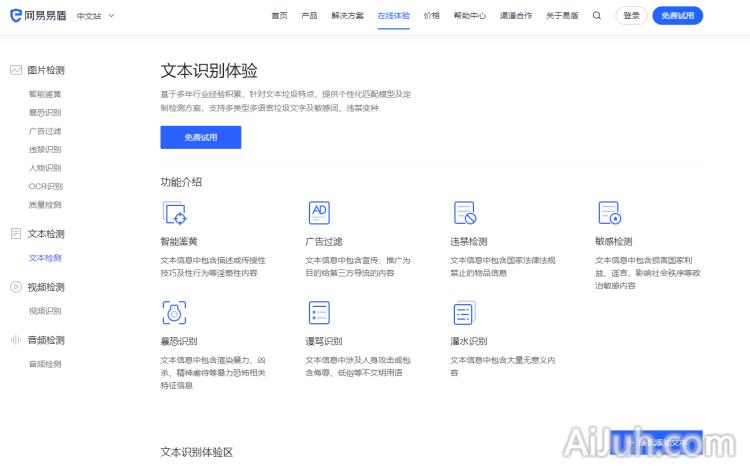This screenshot has height=472, width=750.
Task: Open 广告过滤 in sidebar
Action: (45, 131)
